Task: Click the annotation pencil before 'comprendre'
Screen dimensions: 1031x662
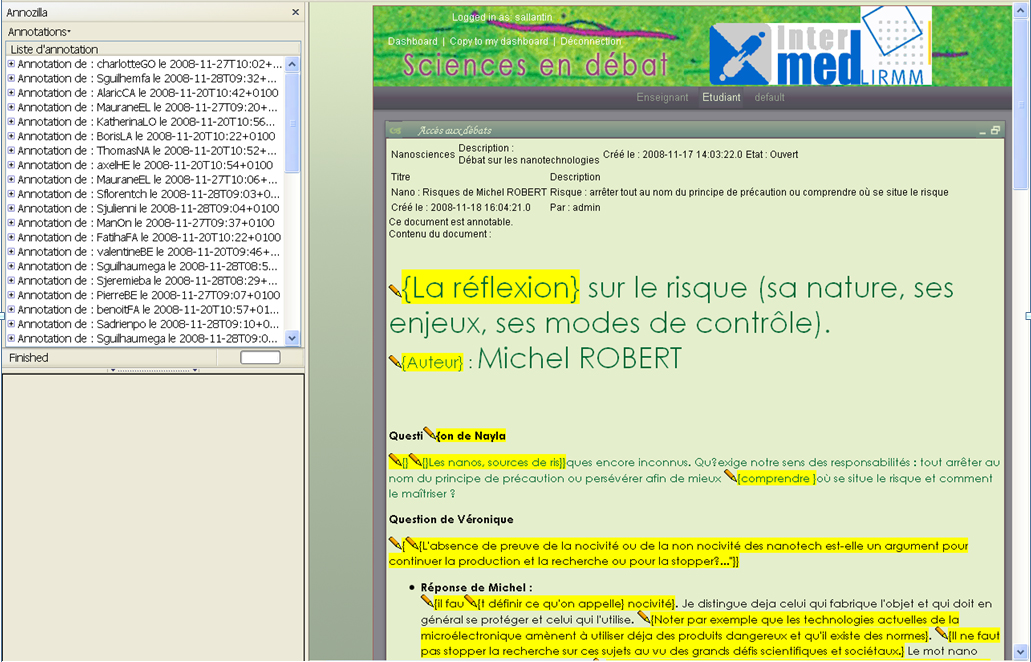Action: pyautogui.click(x=731, y=479)
